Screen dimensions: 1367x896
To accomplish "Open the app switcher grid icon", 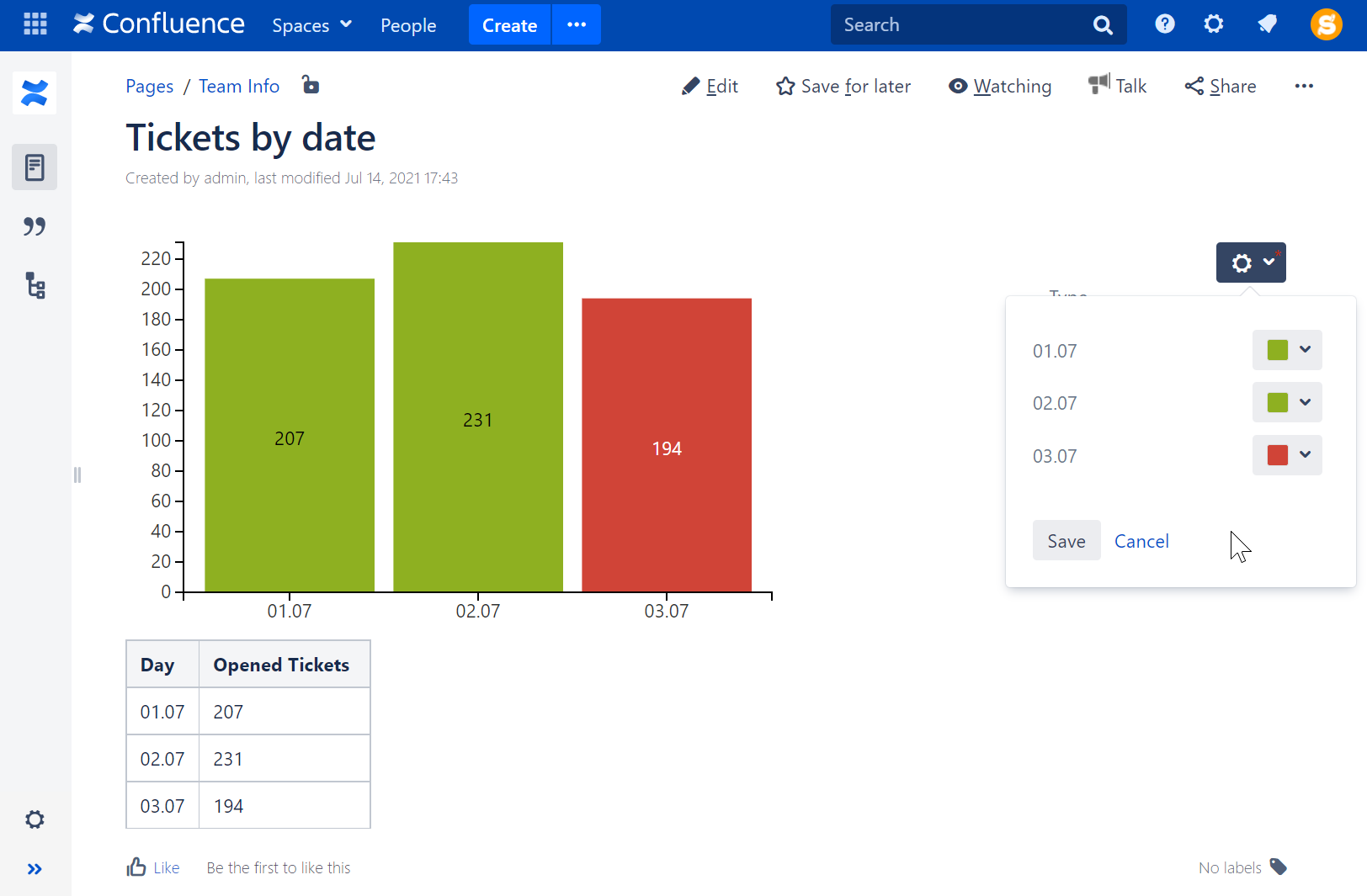I will point(35,24).
